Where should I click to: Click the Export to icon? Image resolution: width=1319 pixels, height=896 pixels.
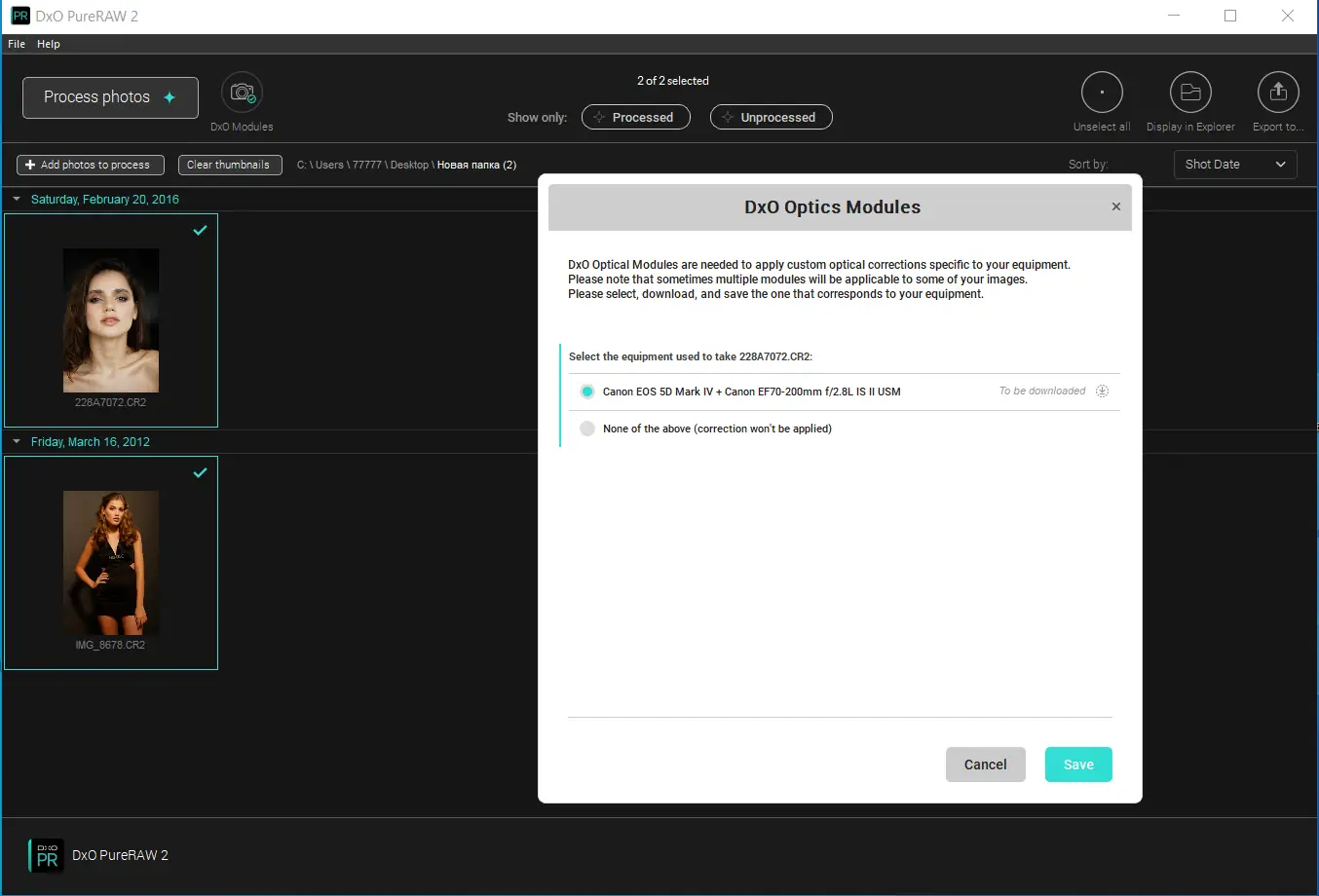pyautogui.click(x=1278, y=93)
